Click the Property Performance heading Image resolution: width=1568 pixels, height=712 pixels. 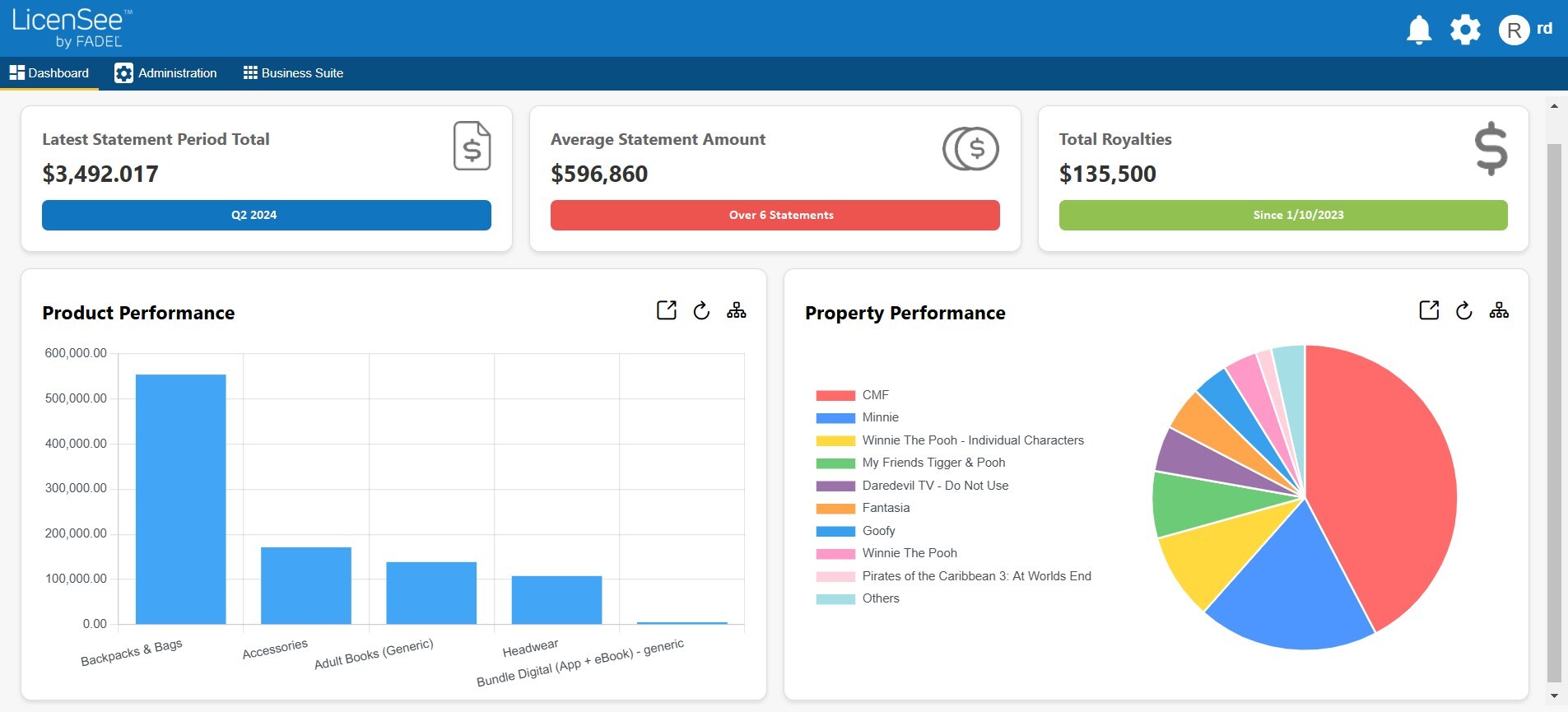(905, 313)
